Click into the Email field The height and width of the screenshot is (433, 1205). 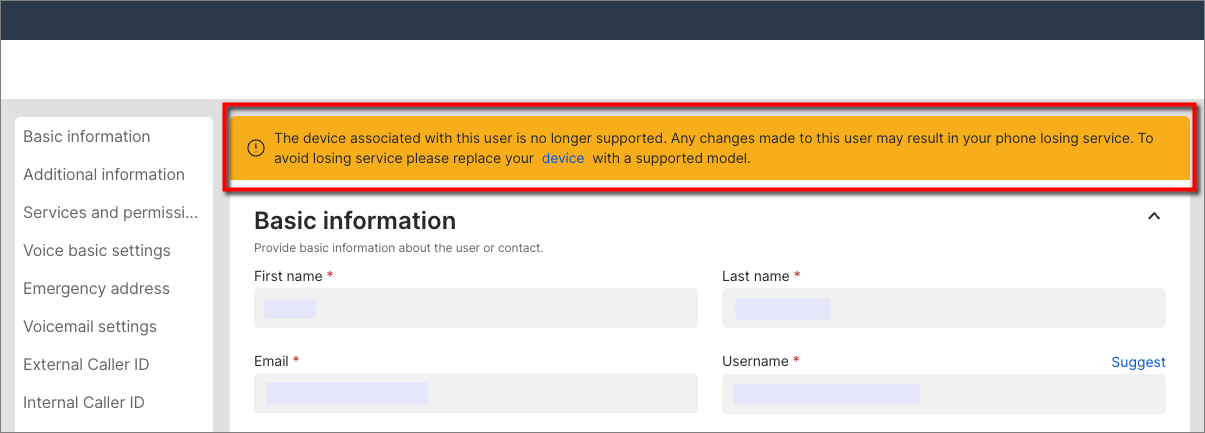(x=476, y=393)
